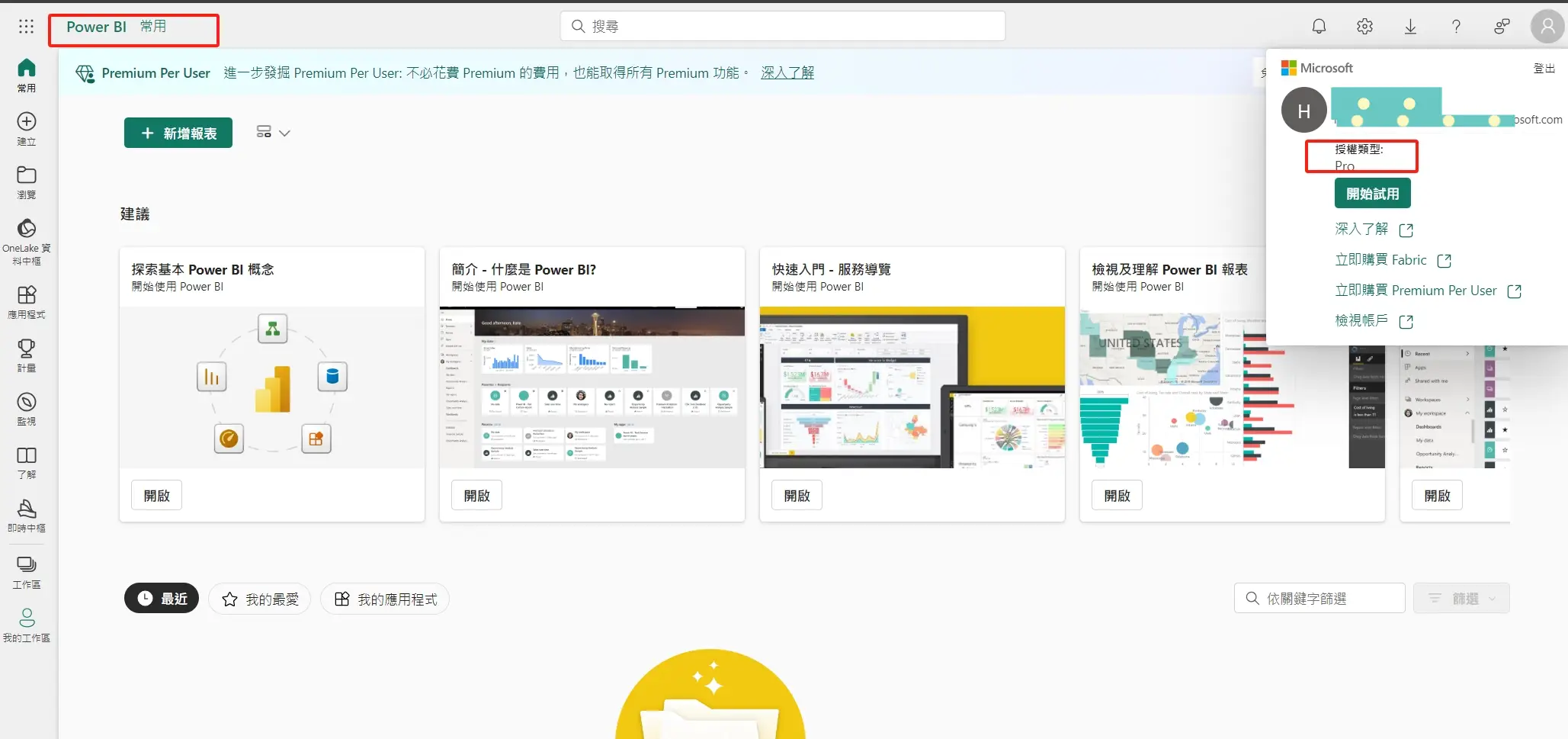
Task: Click the 依關鍵字篩選 keyword filter field
Action: (1326, 599)
